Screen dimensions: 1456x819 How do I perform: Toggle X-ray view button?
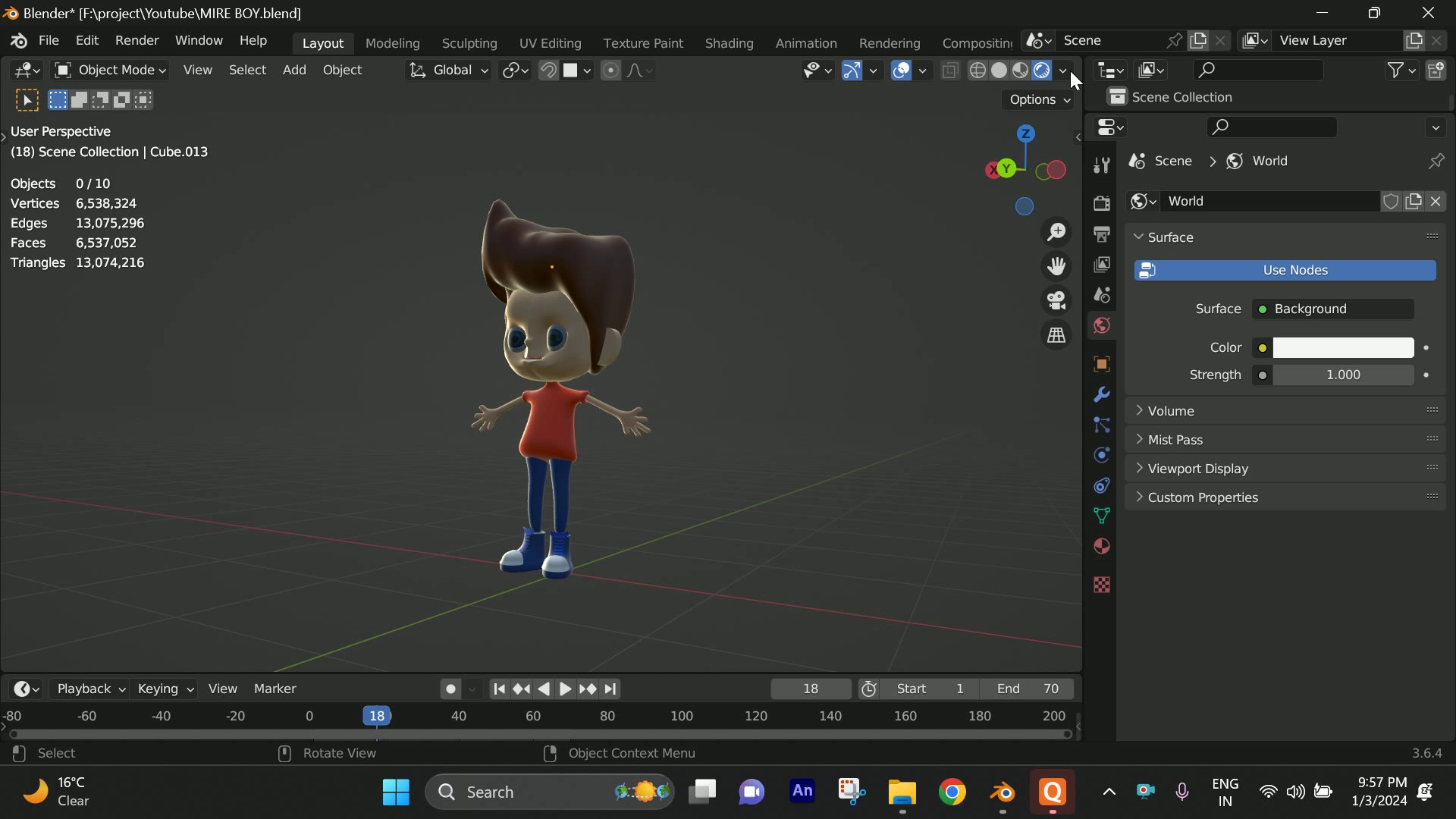click(949, 71)
